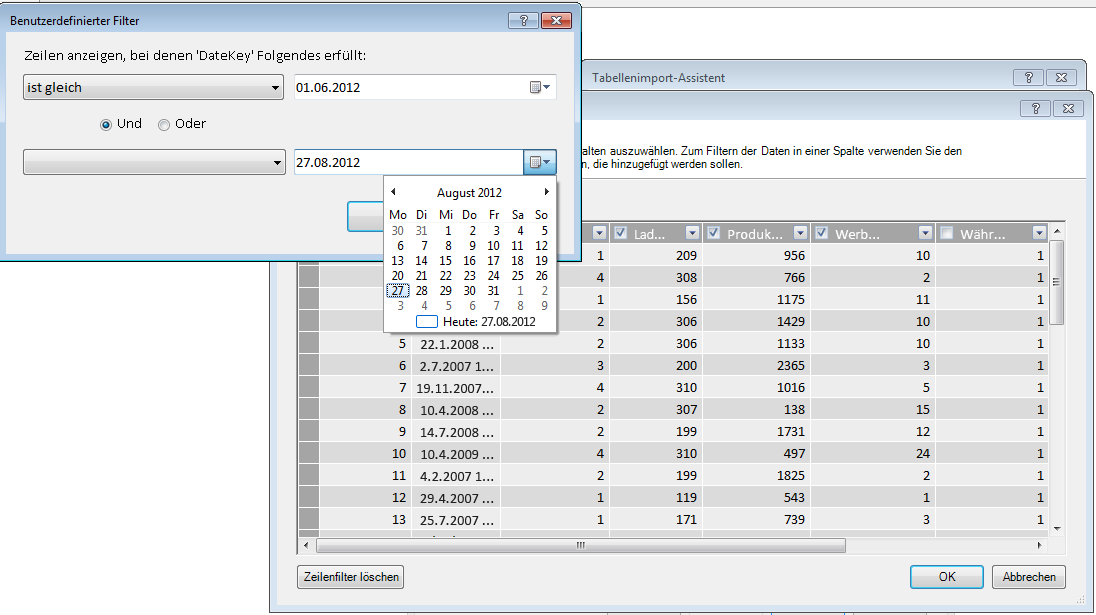The image size is (1096, 615).
Task: Open filter dropdown for Werb... column
Action: click(x=925, y=233)
